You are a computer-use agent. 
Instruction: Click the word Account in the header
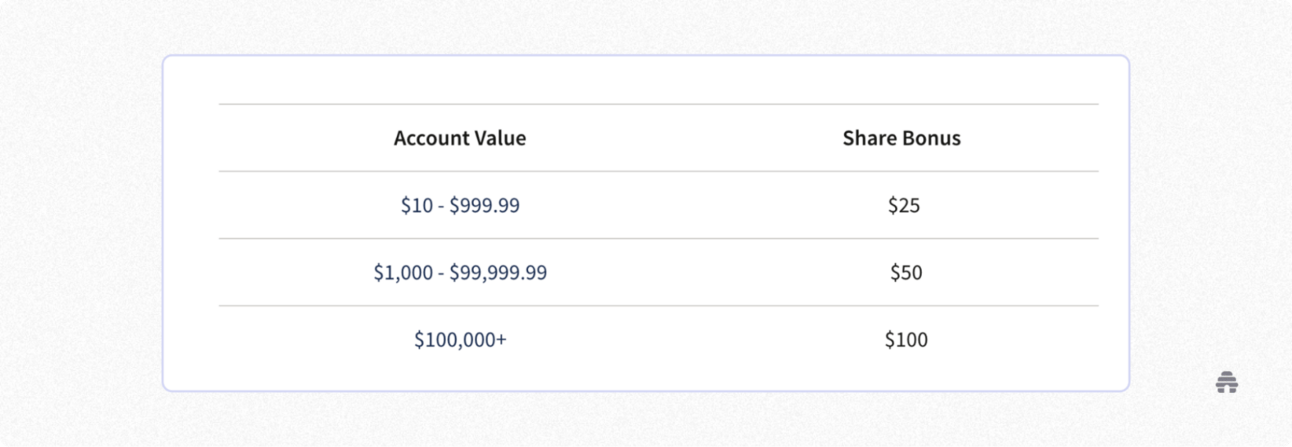point(430,138)
